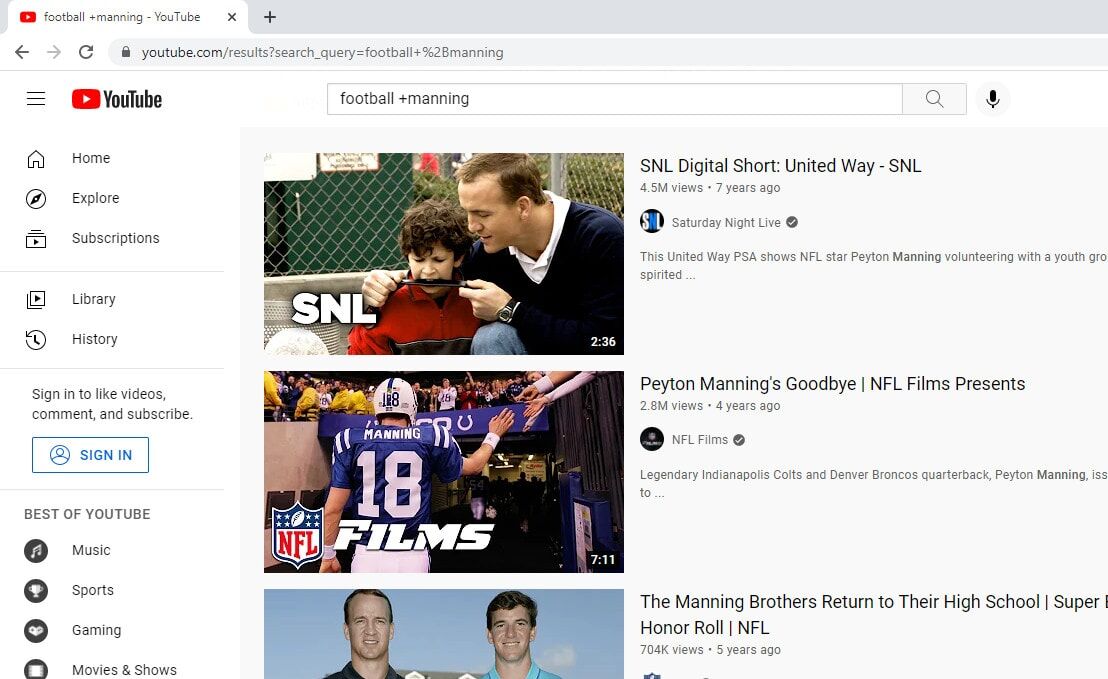Open the Peyton Manning's Goodbye video link

tap(832, 383)
